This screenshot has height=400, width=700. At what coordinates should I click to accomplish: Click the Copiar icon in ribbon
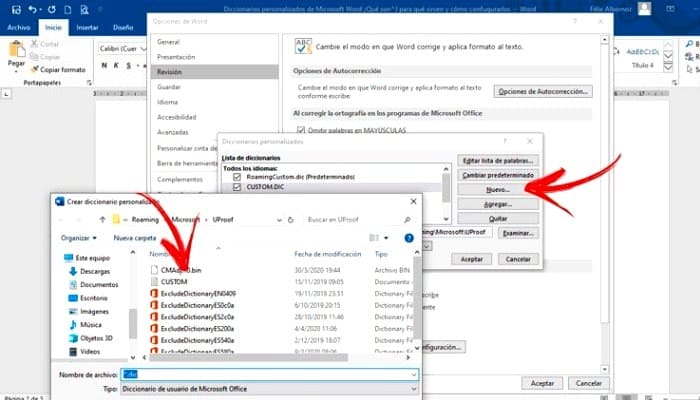coord(34,57)
